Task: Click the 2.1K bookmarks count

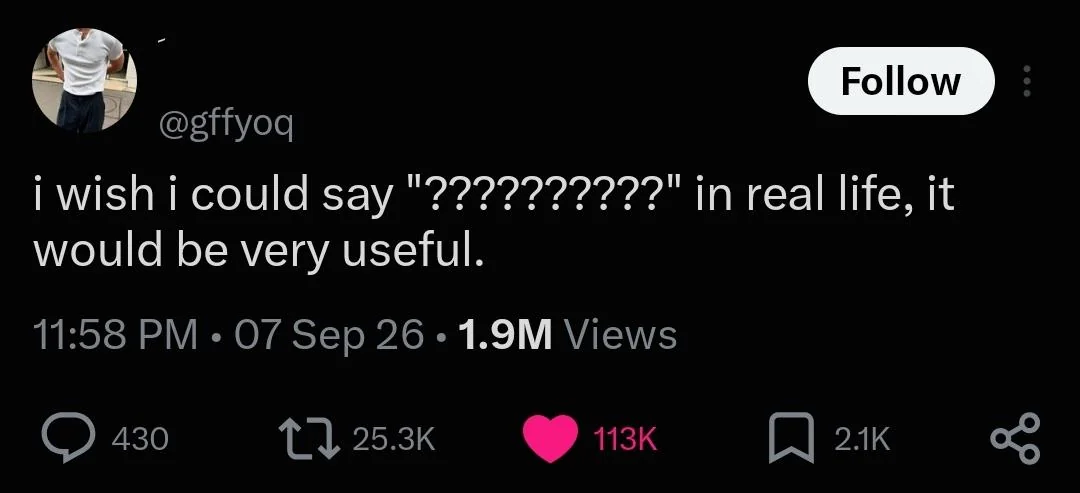Action: click(x=862, y=439)
